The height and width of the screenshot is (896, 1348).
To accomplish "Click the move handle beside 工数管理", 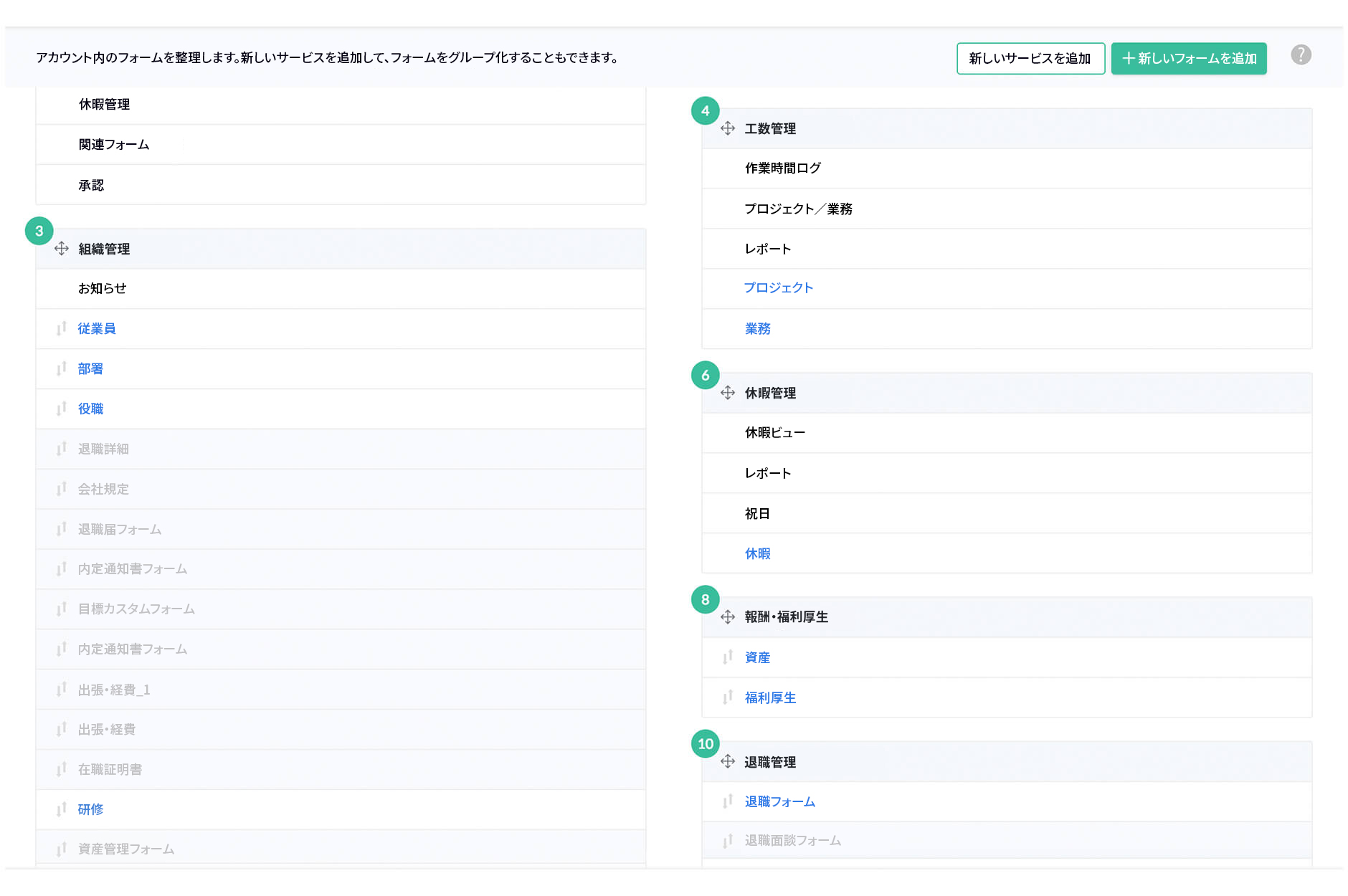I will coord(728,128).
